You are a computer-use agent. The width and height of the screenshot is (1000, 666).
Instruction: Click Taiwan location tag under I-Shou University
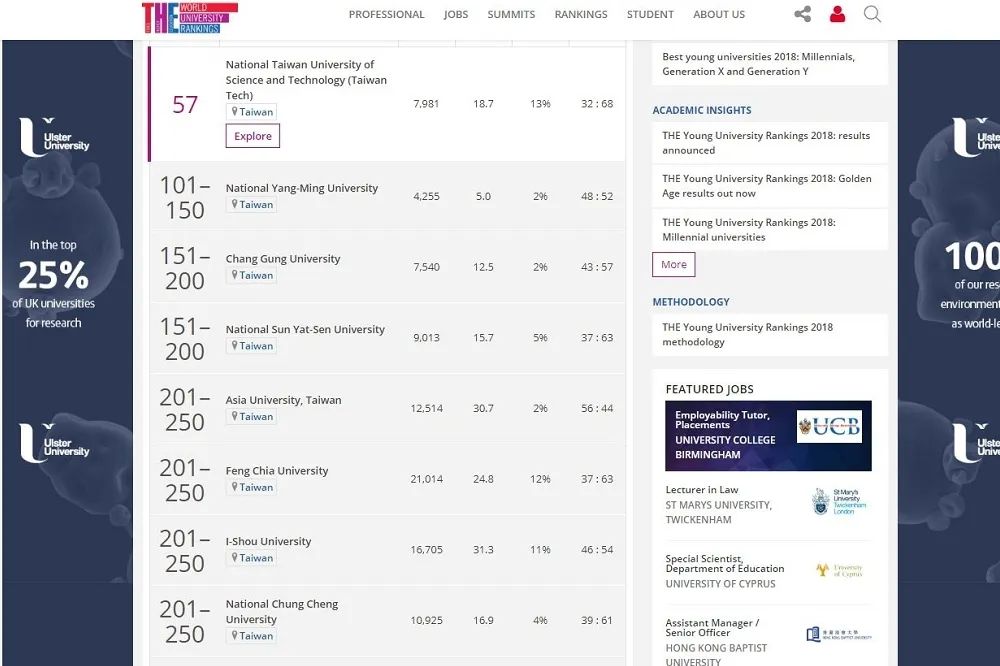coord(251,558)
